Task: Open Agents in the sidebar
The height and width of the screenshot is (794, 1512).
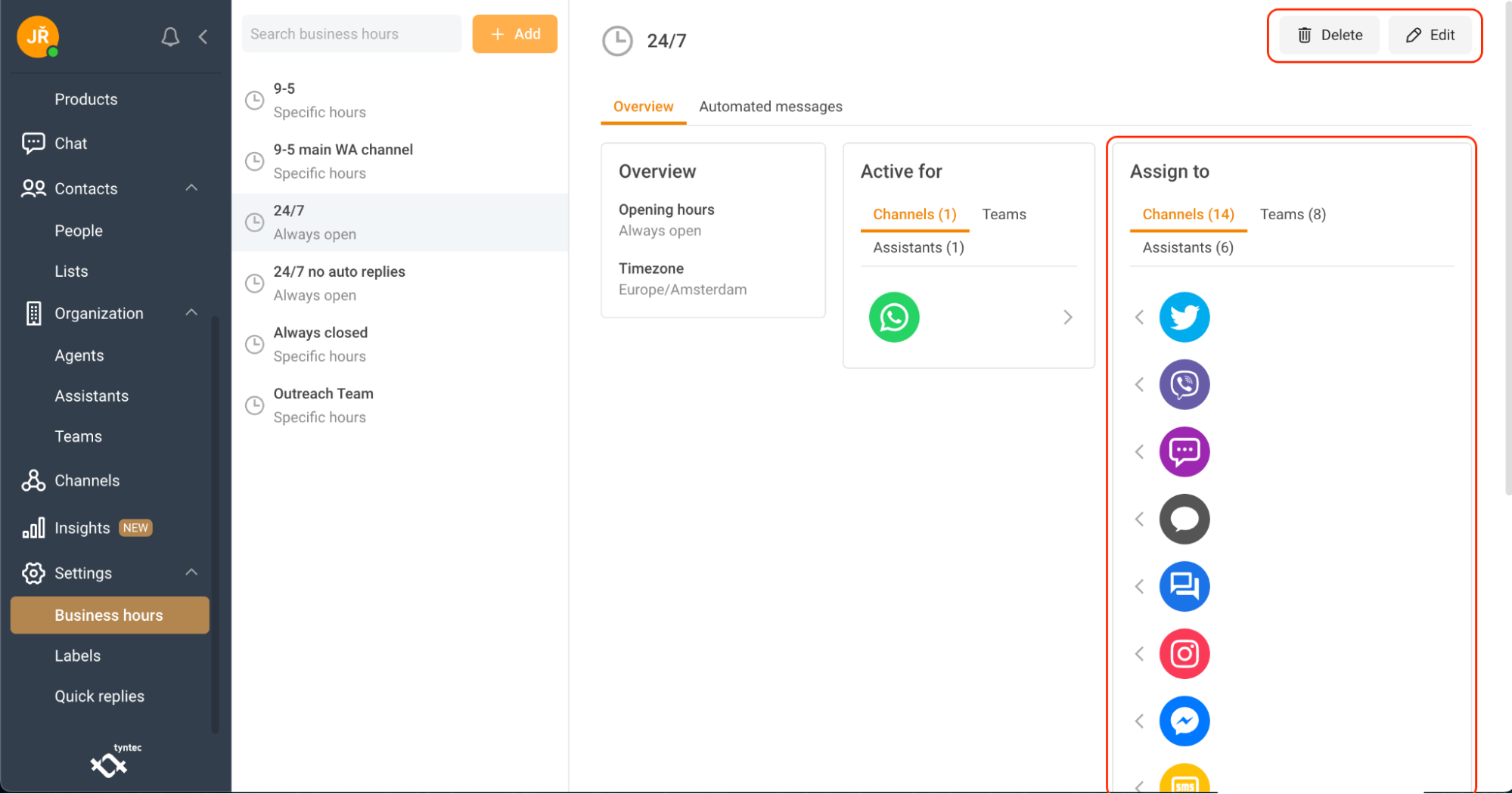Action: point(79,355)
